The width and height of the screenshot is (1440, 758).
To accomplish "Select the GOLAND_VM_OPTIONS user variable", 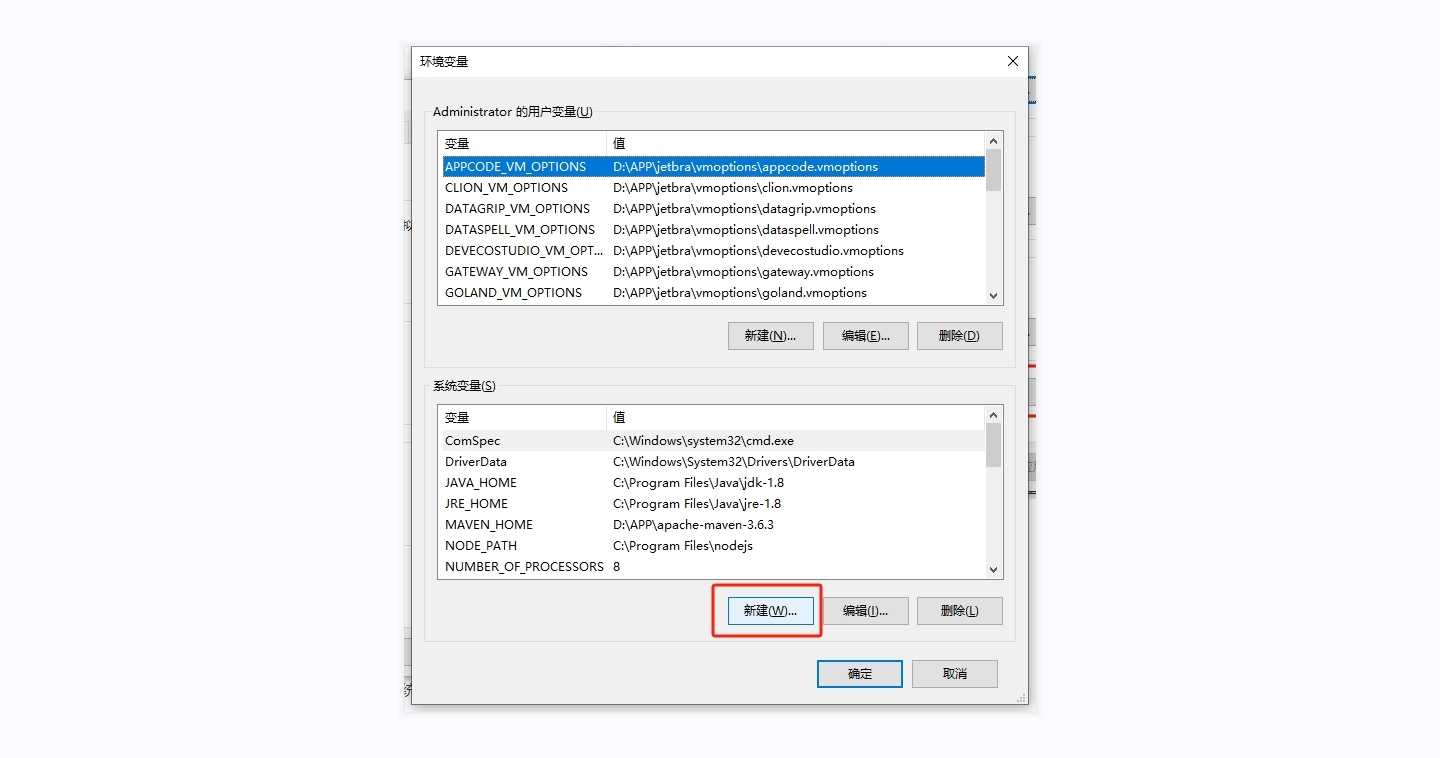I will (513, 293).
